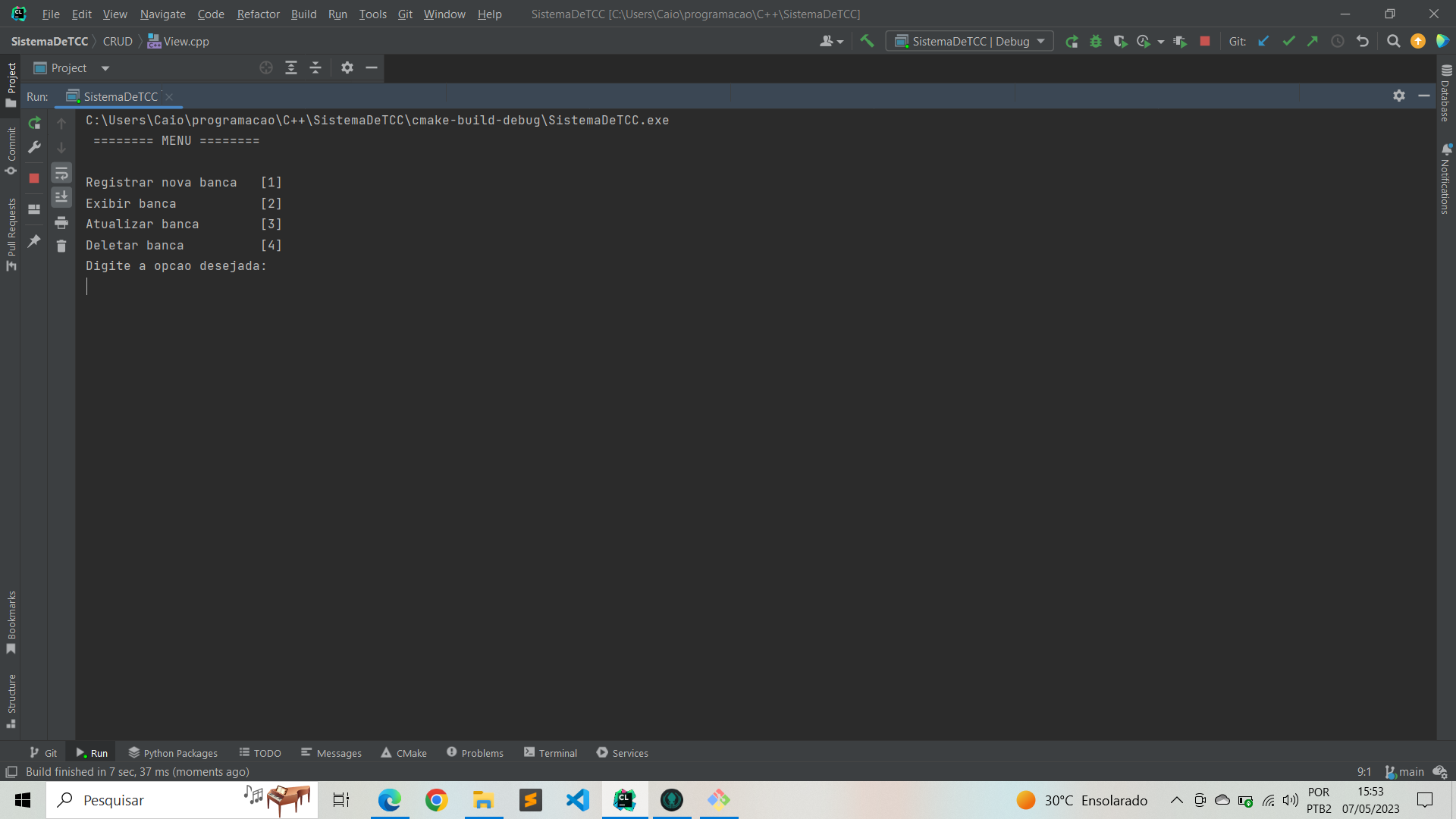Open the Refactor menu

click(x=258, y=14)
